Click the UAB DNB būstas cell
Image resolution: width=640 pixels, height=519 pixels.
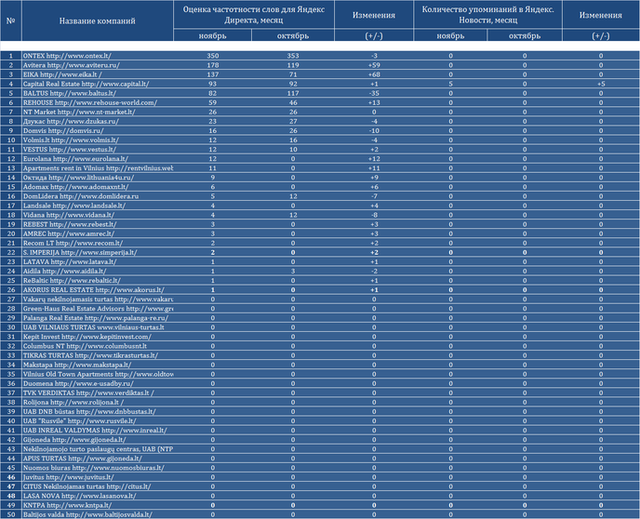click(97, 412)
